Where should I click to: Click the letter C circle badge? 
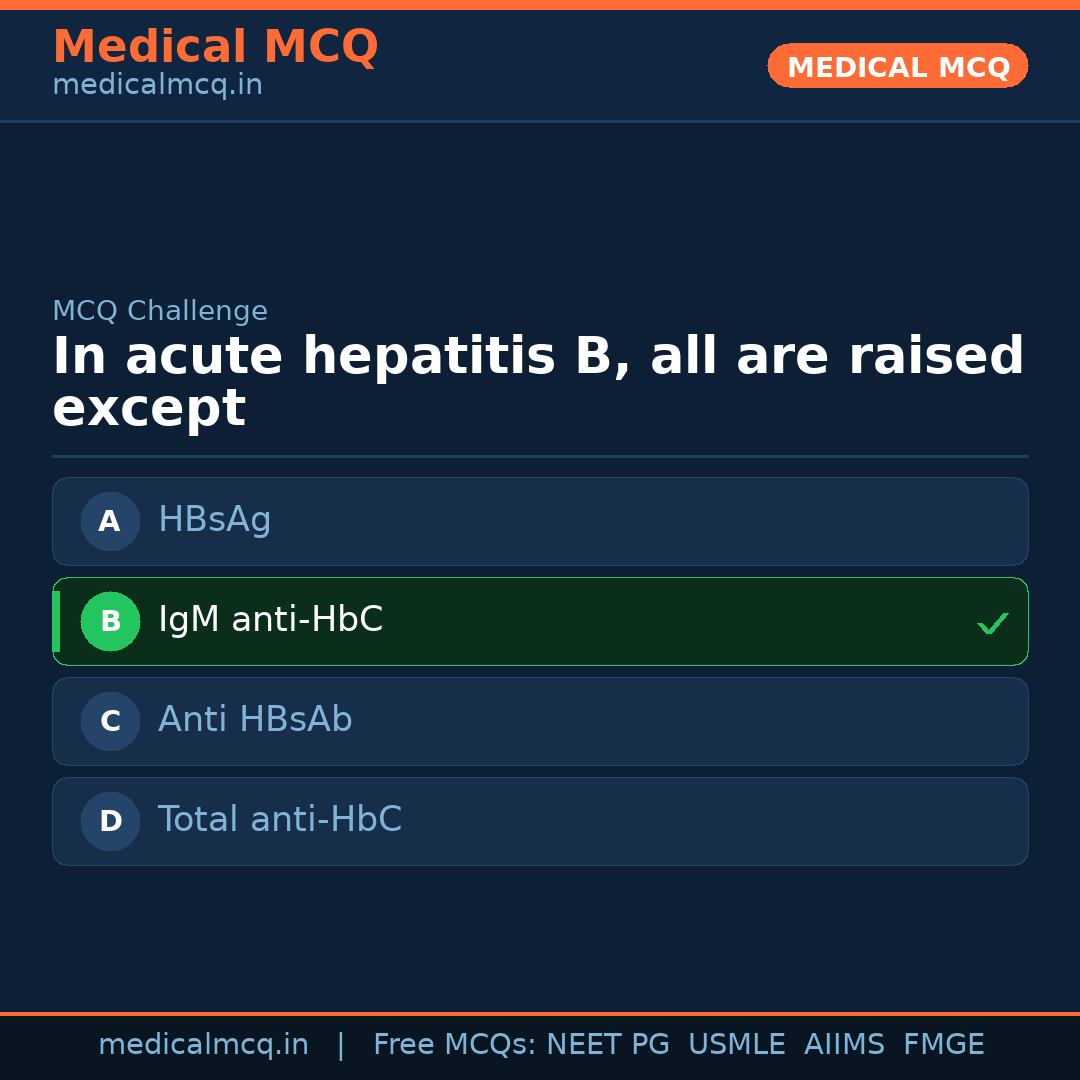point(110,721)
